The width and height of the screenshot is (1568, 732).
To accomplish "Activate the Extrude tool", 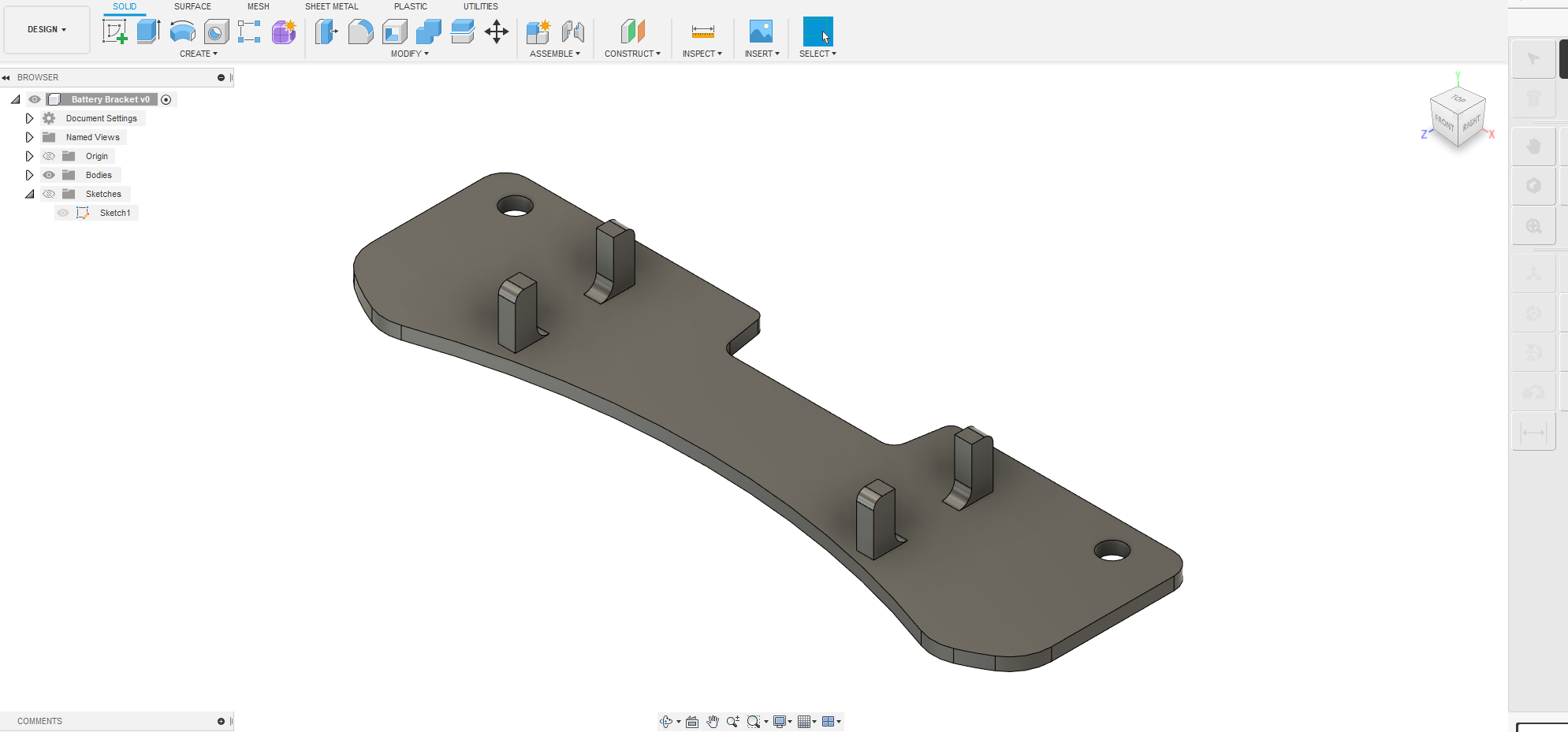I will (149, 31).
